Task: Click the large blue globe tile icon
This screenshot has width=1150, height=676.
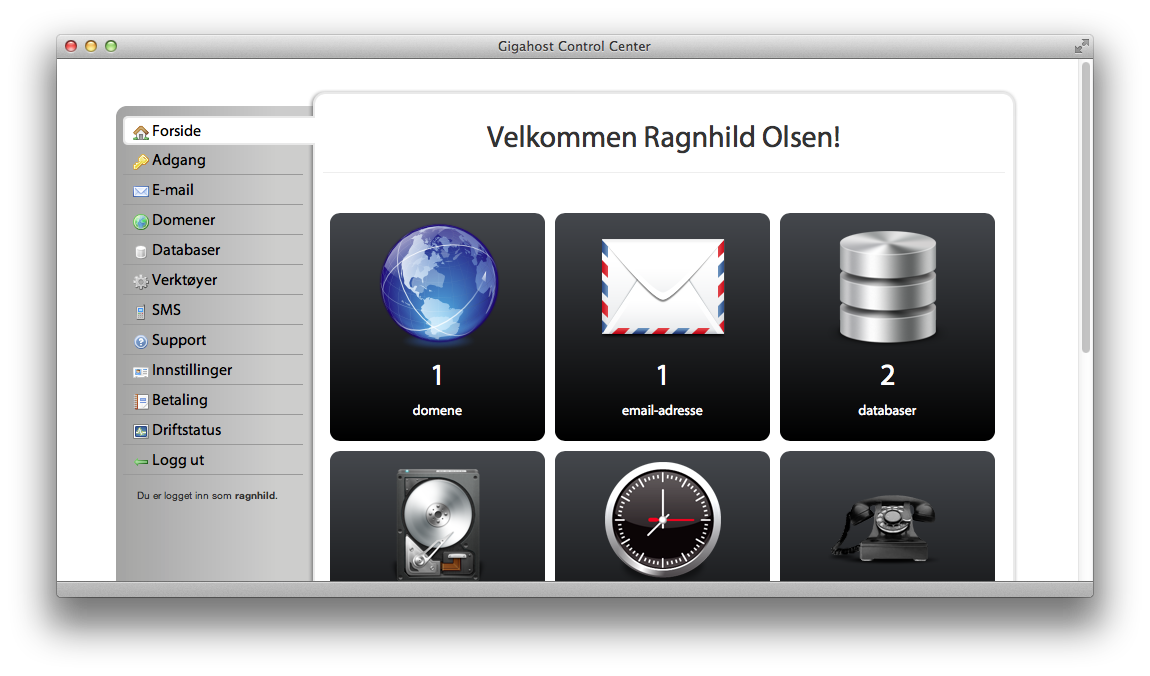Action: point(439,284)
